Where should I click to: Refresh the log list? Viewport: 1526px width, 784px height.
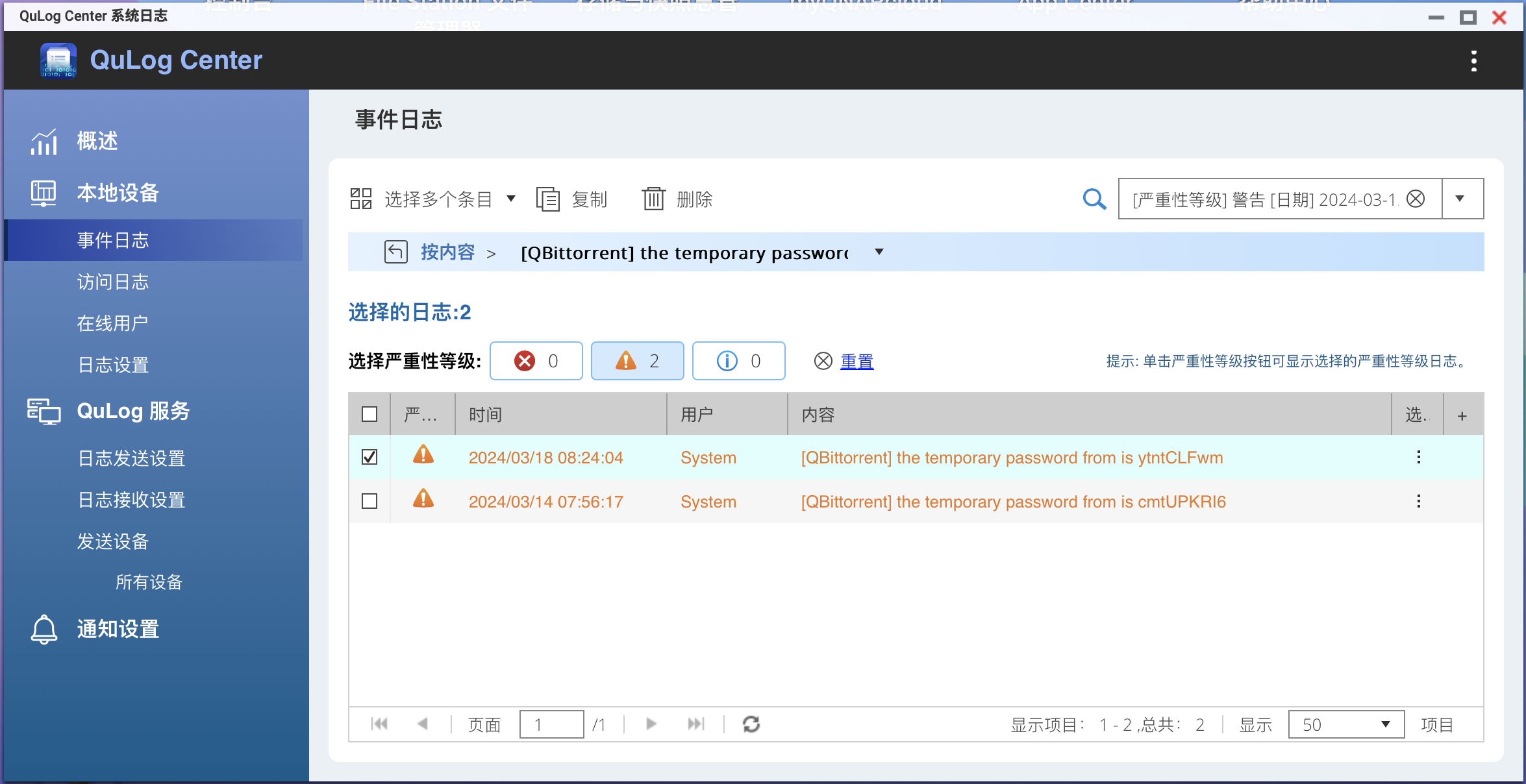pyautogui.click(x=751, y=724)
